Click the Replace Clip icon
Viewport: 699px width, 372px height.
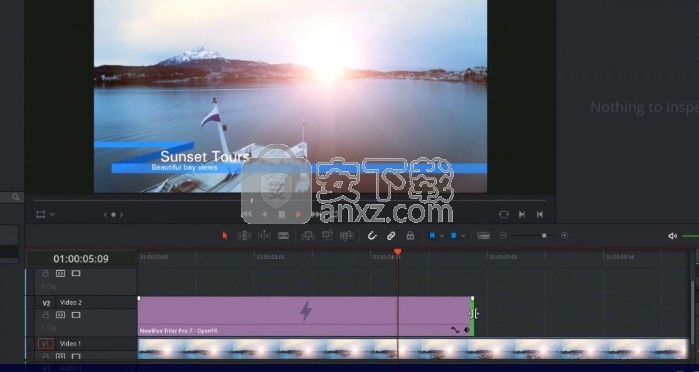[x=347, y=236]
